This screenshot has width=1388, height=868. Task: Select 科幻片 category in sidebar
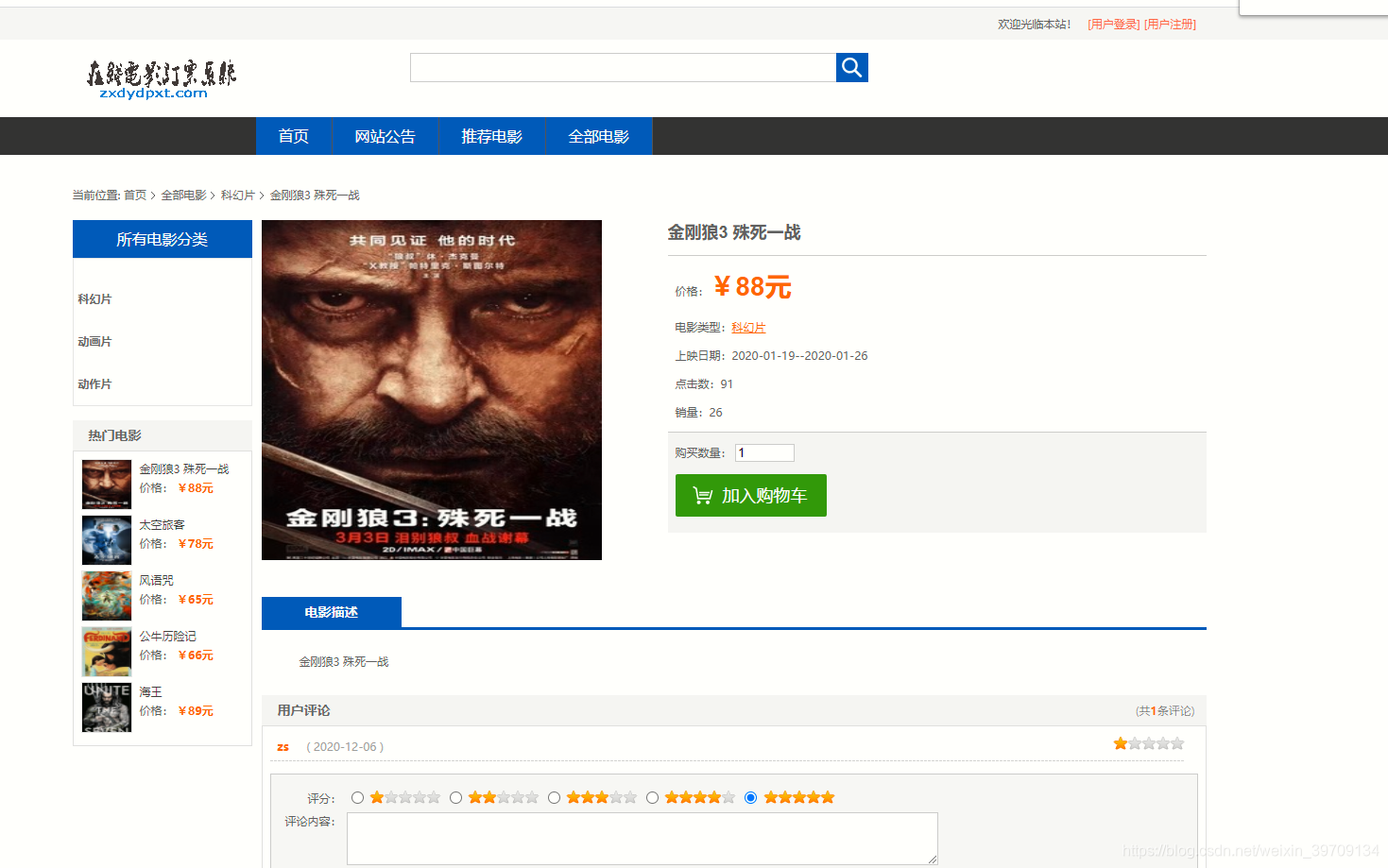94,299
